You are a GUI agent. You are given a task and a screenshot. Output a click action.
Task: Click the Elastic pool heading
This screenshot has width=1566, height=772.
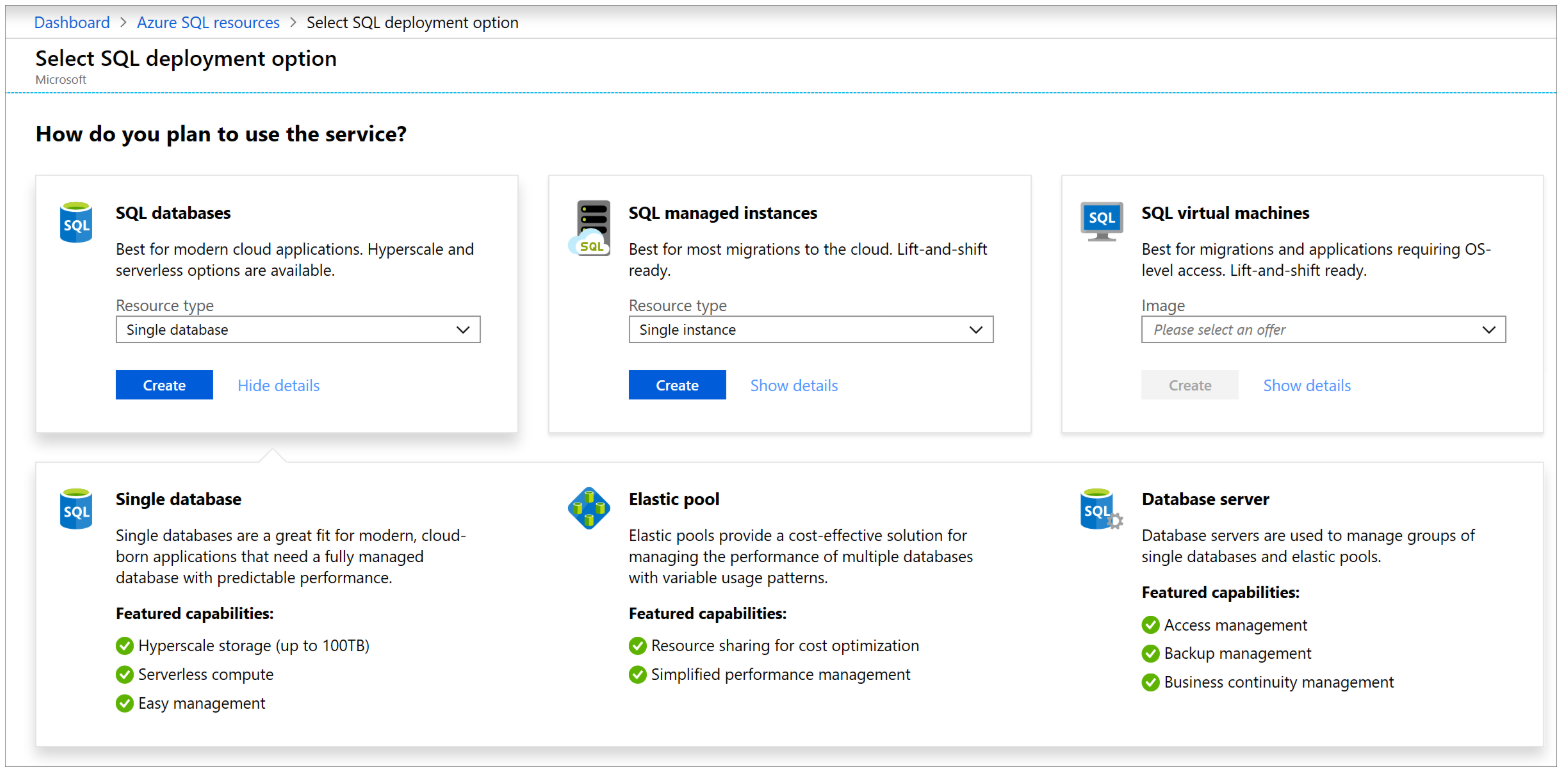(x=674, y=499)
